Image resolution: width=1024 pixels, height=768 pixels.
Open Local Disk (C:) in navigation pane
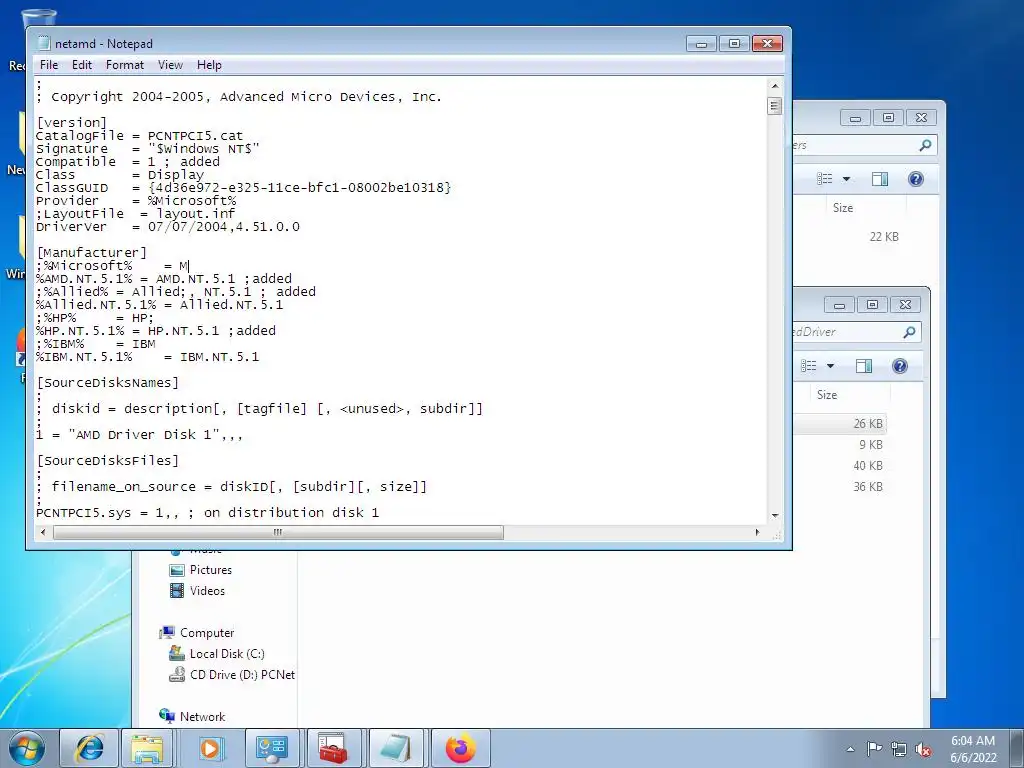tap(227, 654)
